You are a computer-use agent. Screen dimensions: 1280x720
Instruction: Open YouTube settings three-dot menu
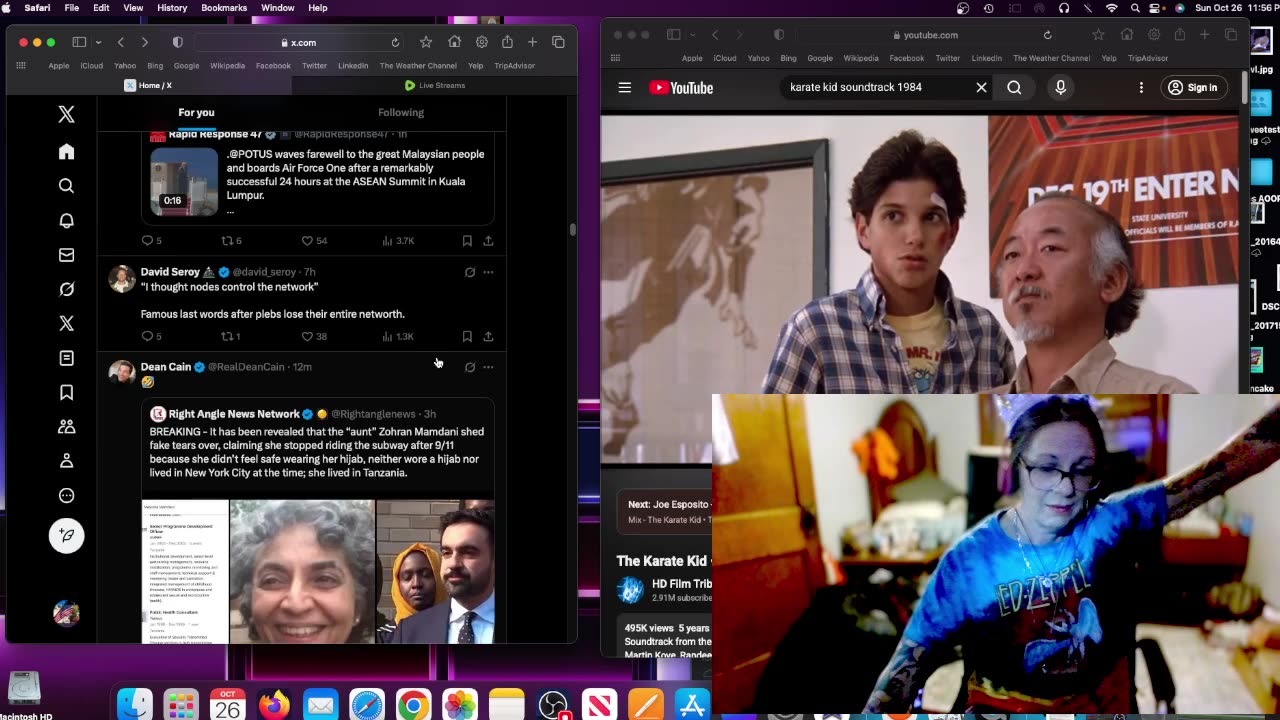click(1141, 88)
